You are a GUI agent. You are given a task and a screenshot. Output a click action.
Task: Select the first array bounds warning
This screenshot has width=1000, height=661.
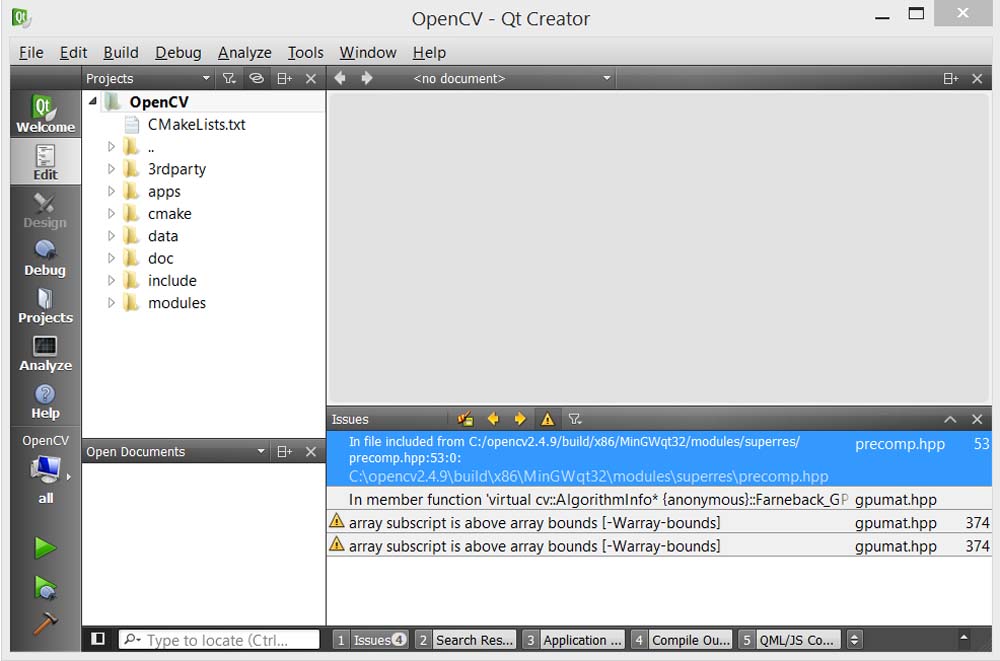point(534,523)
